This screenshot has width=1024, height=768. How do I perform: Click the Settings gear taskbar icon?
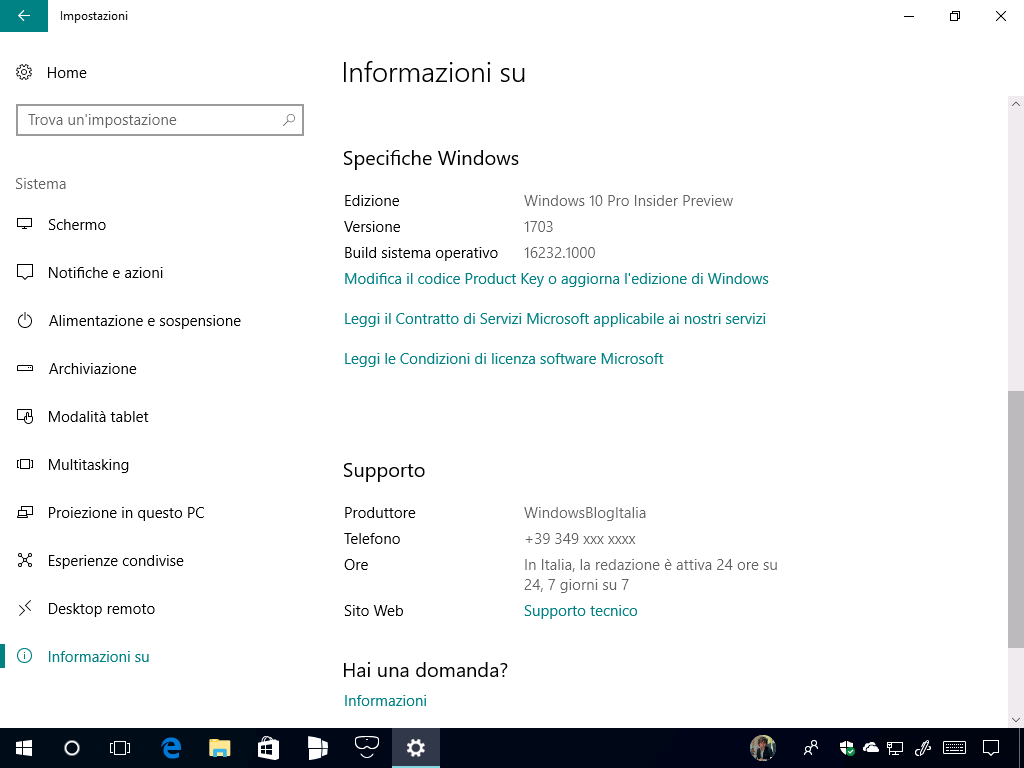point(415,748)
